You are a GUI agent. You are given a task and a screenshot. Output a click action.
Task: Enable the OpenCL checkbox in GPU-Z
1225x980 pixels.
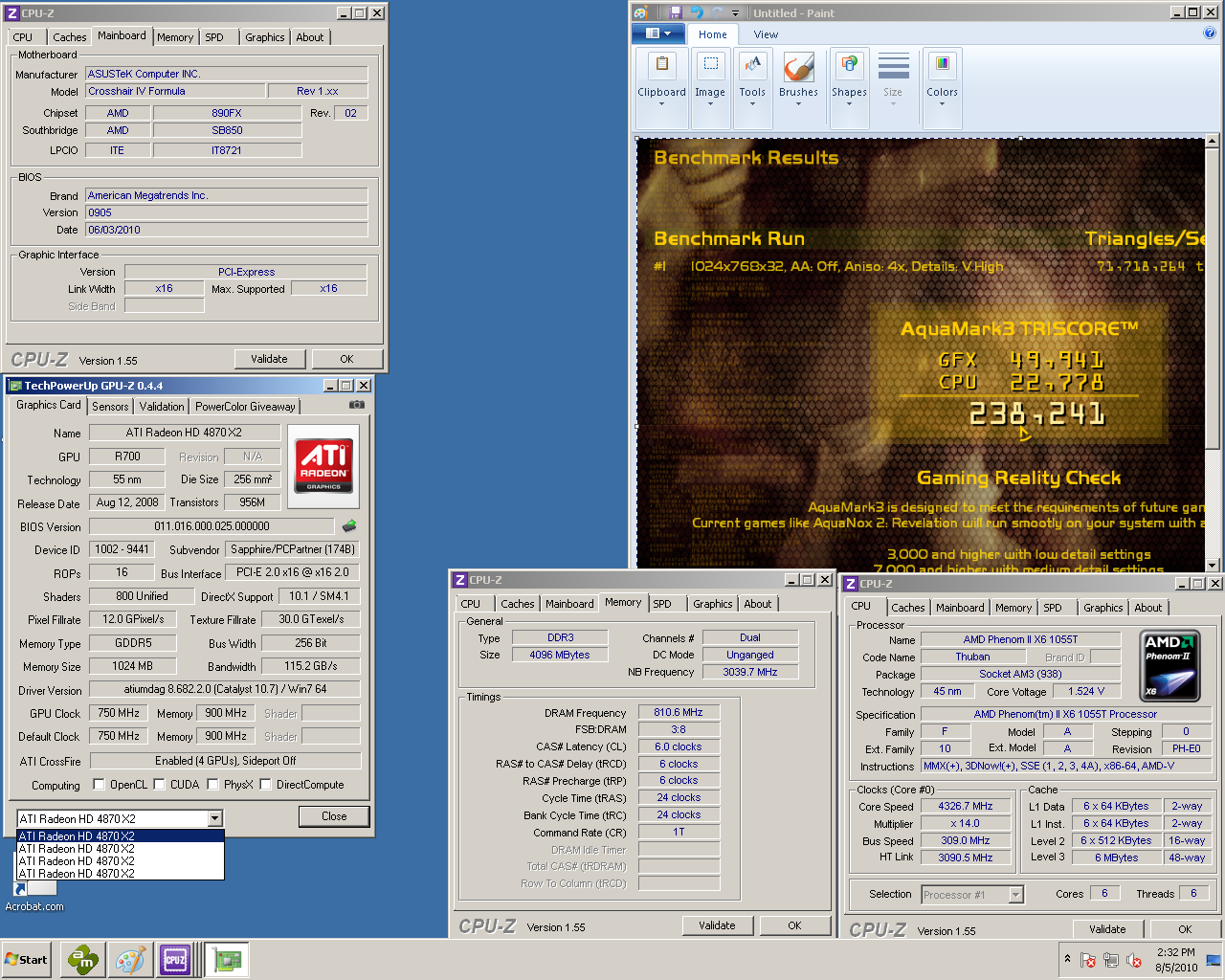(99, 785)
